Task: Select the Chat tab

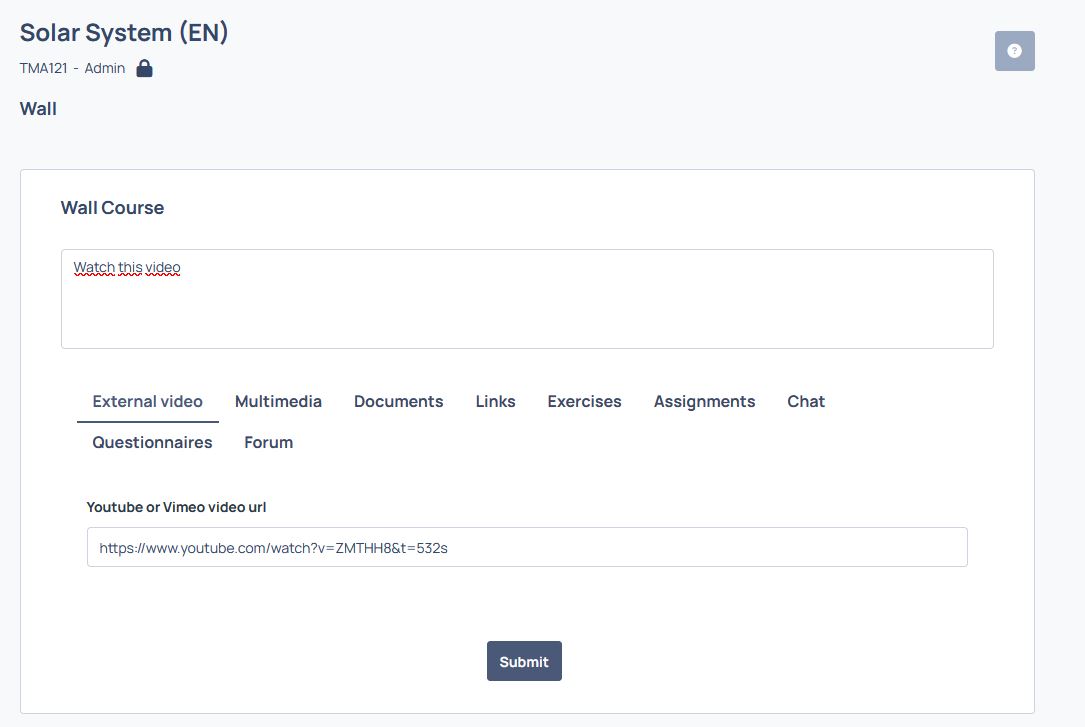Action: click(x=806, y=401)
